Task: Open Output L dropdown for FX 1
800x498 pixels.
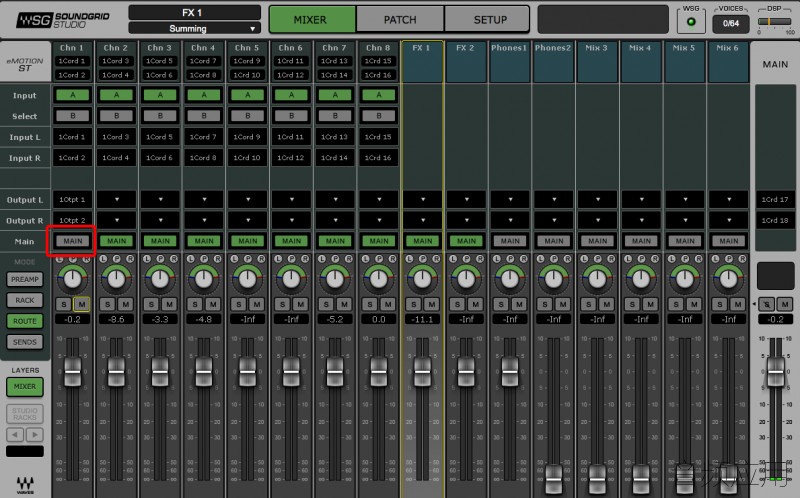Action: 422,200
